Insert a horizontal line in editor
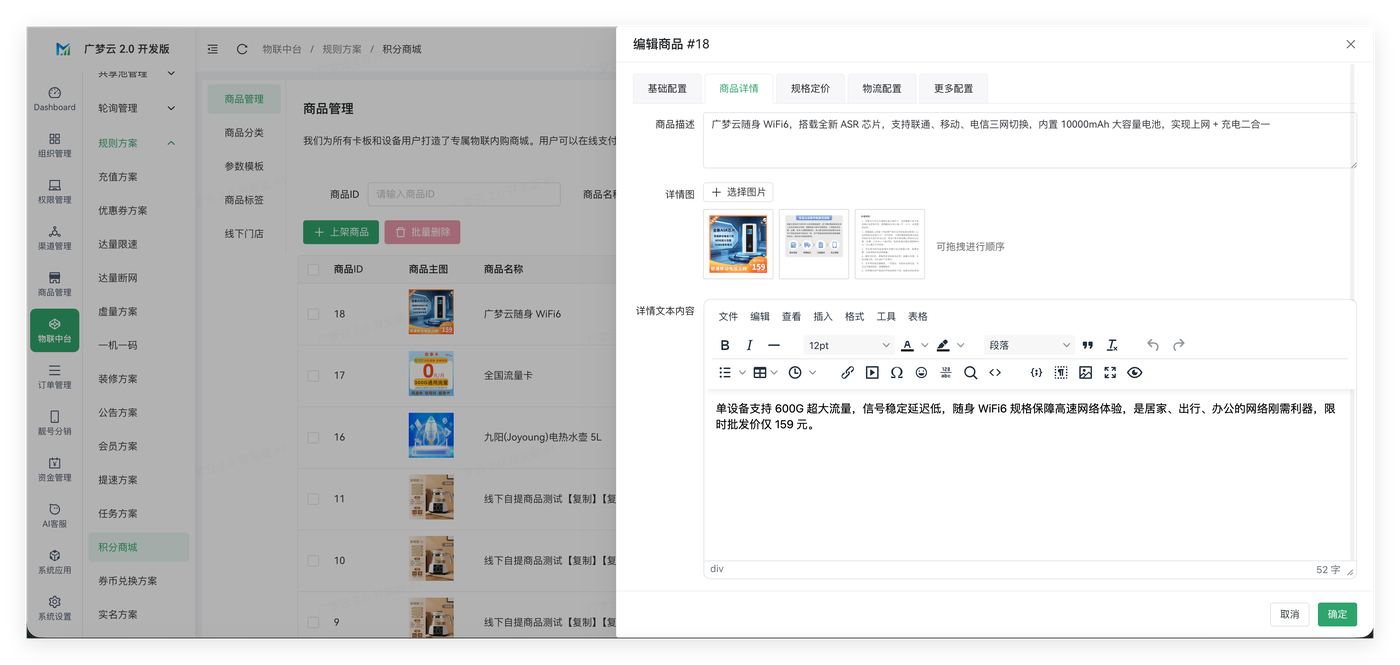The image size is (1400, 665). (x=774, y=345)
